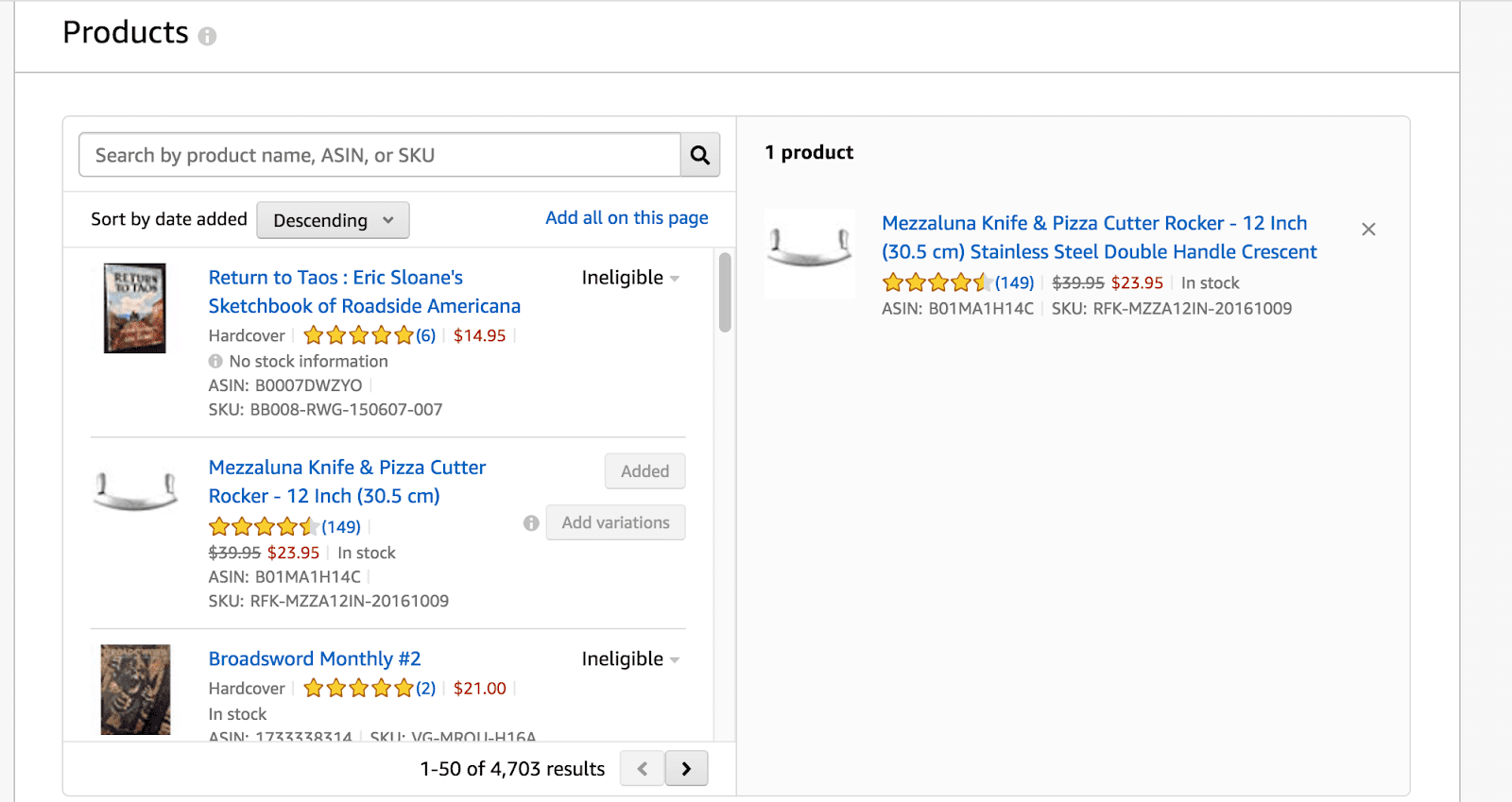Screen dimensions: 1512x802
Task: Go to next page of results
Action: [686, 769]
